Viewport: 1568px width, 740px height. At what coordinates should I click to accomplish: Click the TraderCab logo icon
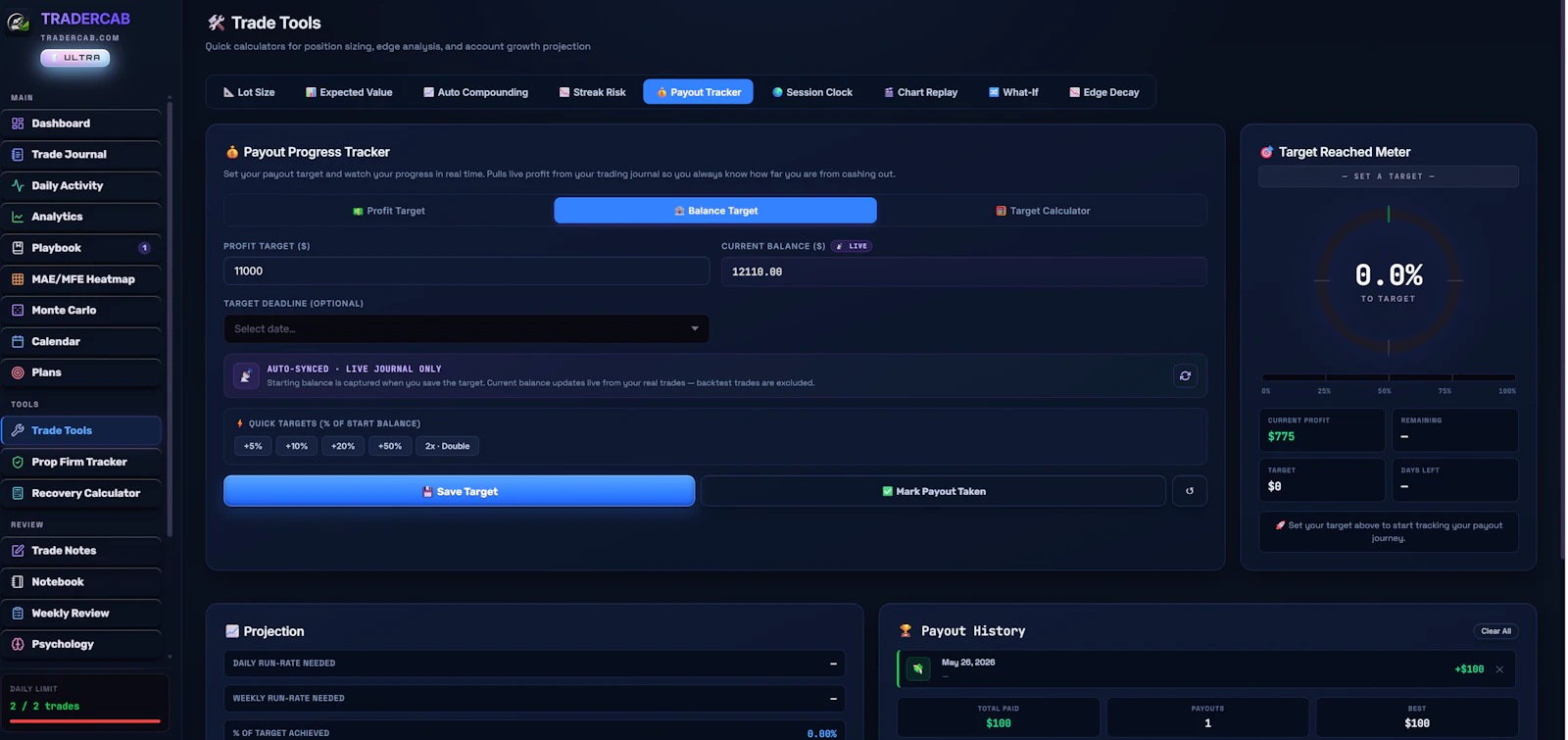18,22
